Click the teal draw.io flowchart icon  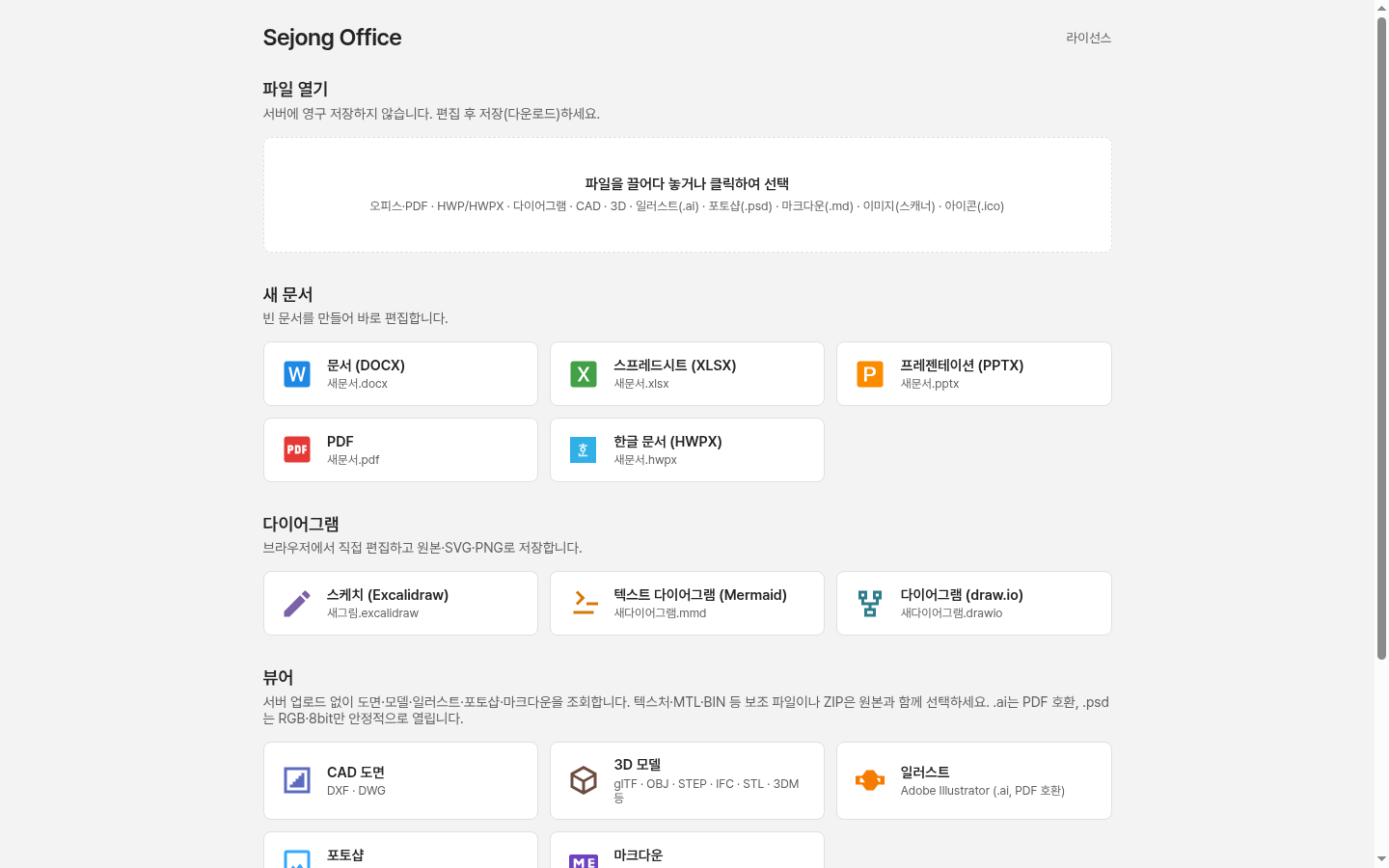click(x=870, y=603)
